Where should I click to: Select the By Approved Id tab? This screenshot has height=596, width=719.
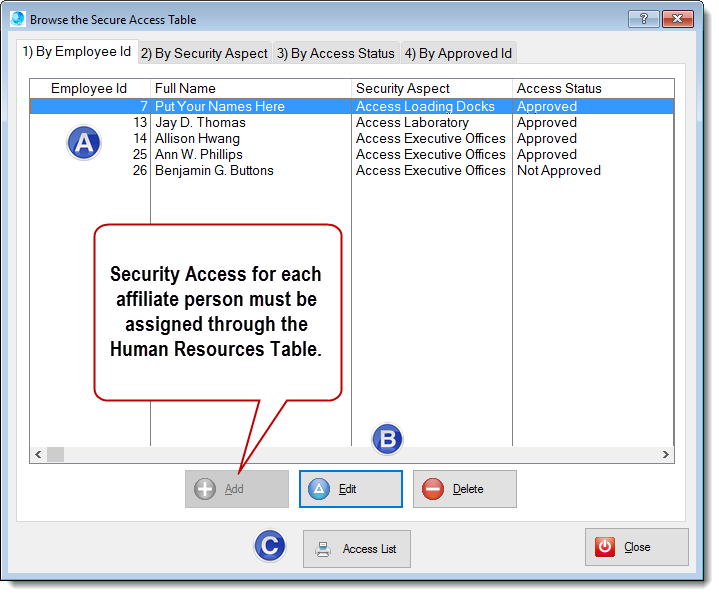pos(458,53)
